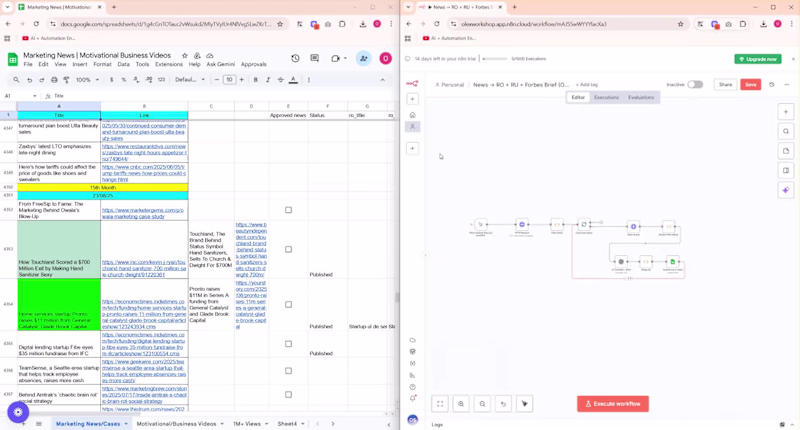
Task: Open the Default font dropdown
Action: 190,80
